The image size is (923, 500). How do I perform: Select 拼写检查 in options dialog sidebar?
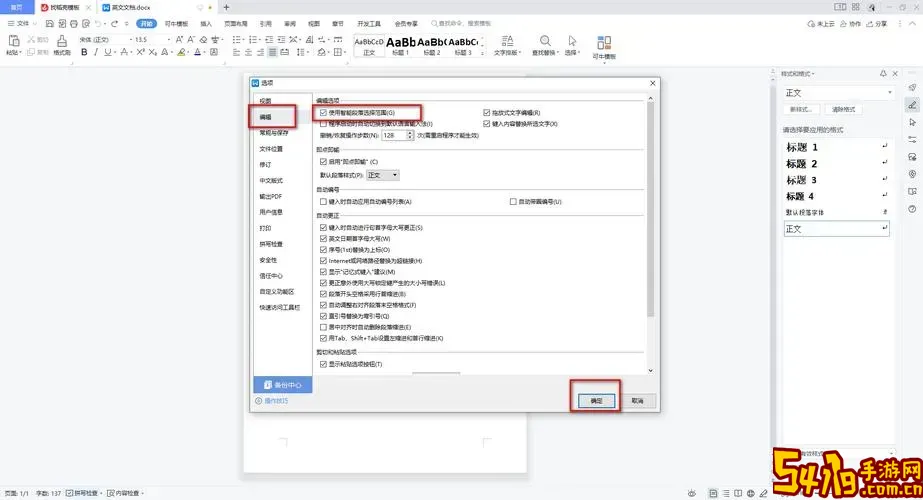click(271, 244)
